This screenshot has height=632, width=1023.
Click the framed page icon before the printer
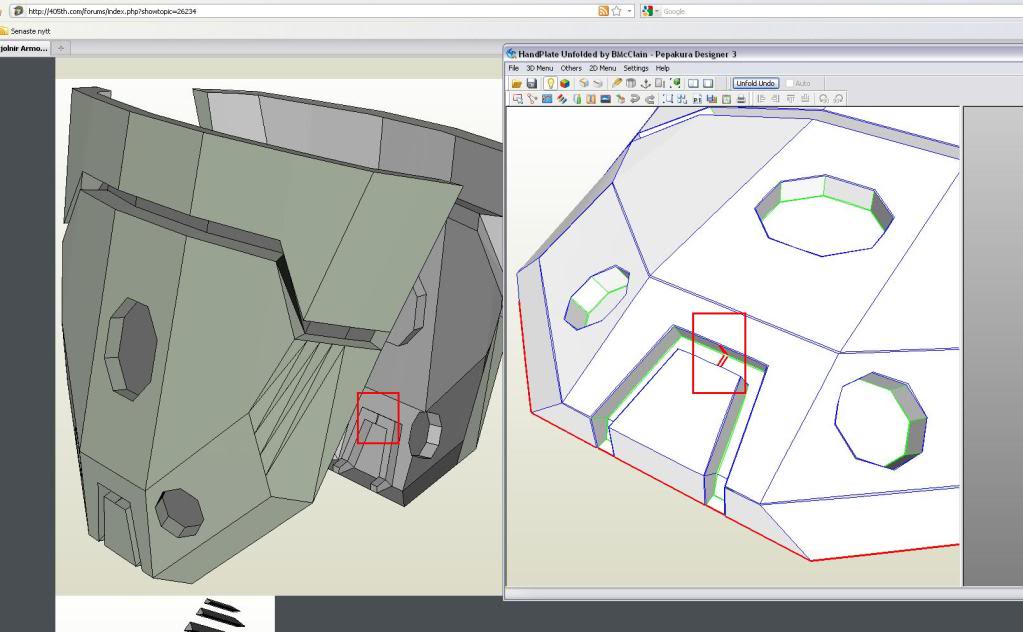tap(726, 99)
